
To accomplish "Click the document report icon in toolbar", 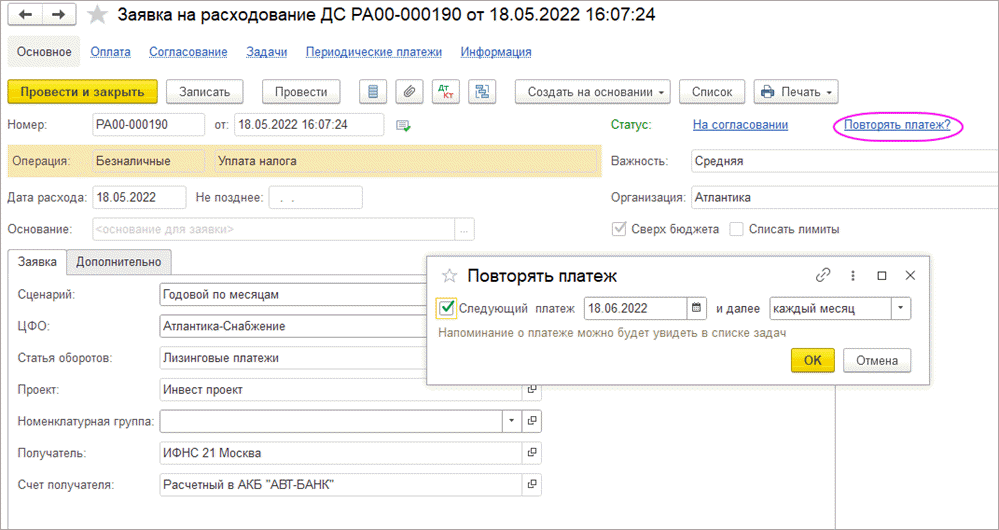I will coord(373,92).
